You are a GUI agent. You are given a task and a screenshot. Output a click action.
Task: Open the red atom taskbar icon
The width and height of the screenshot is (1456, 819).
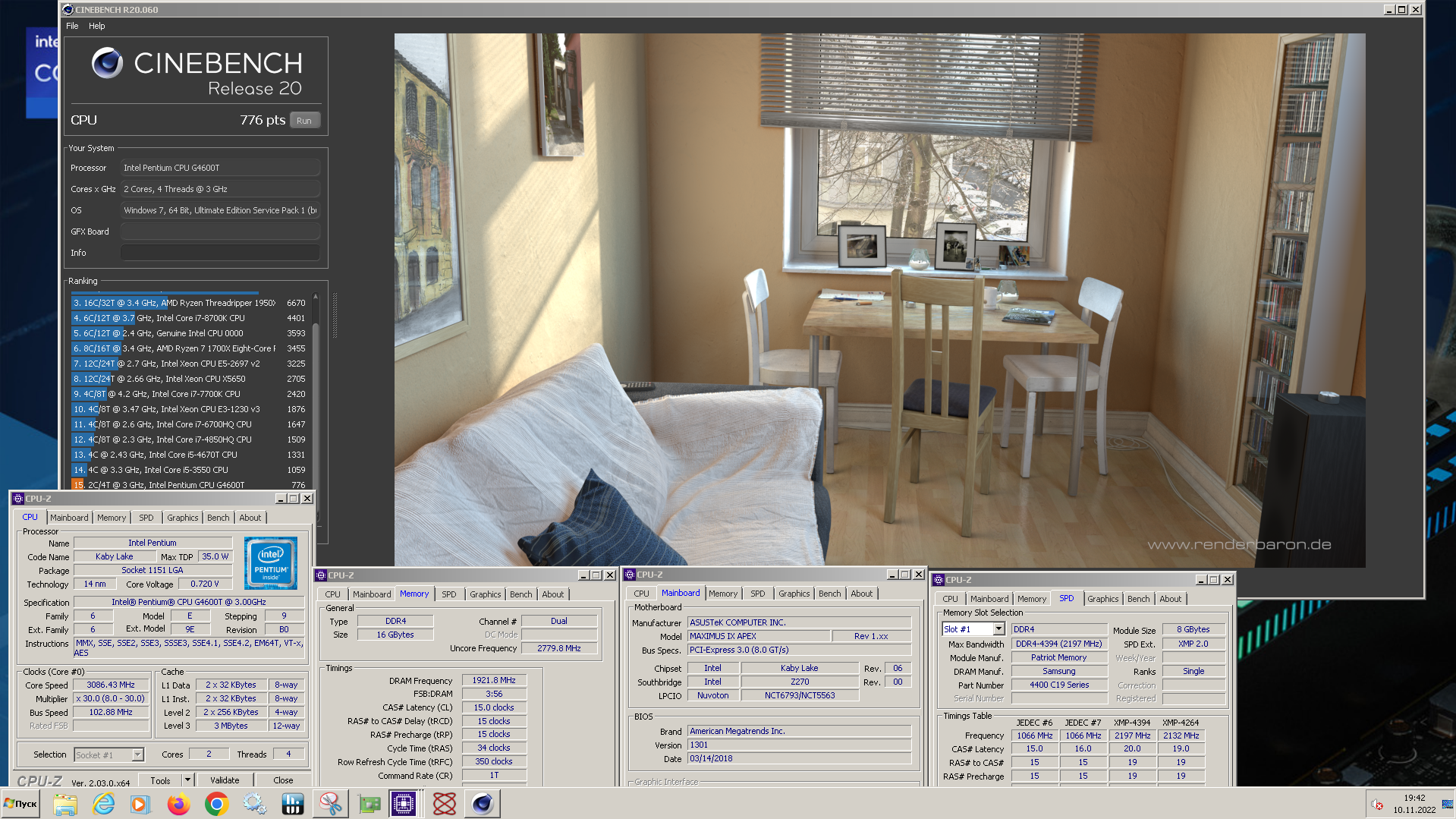(x=444, y=804)
